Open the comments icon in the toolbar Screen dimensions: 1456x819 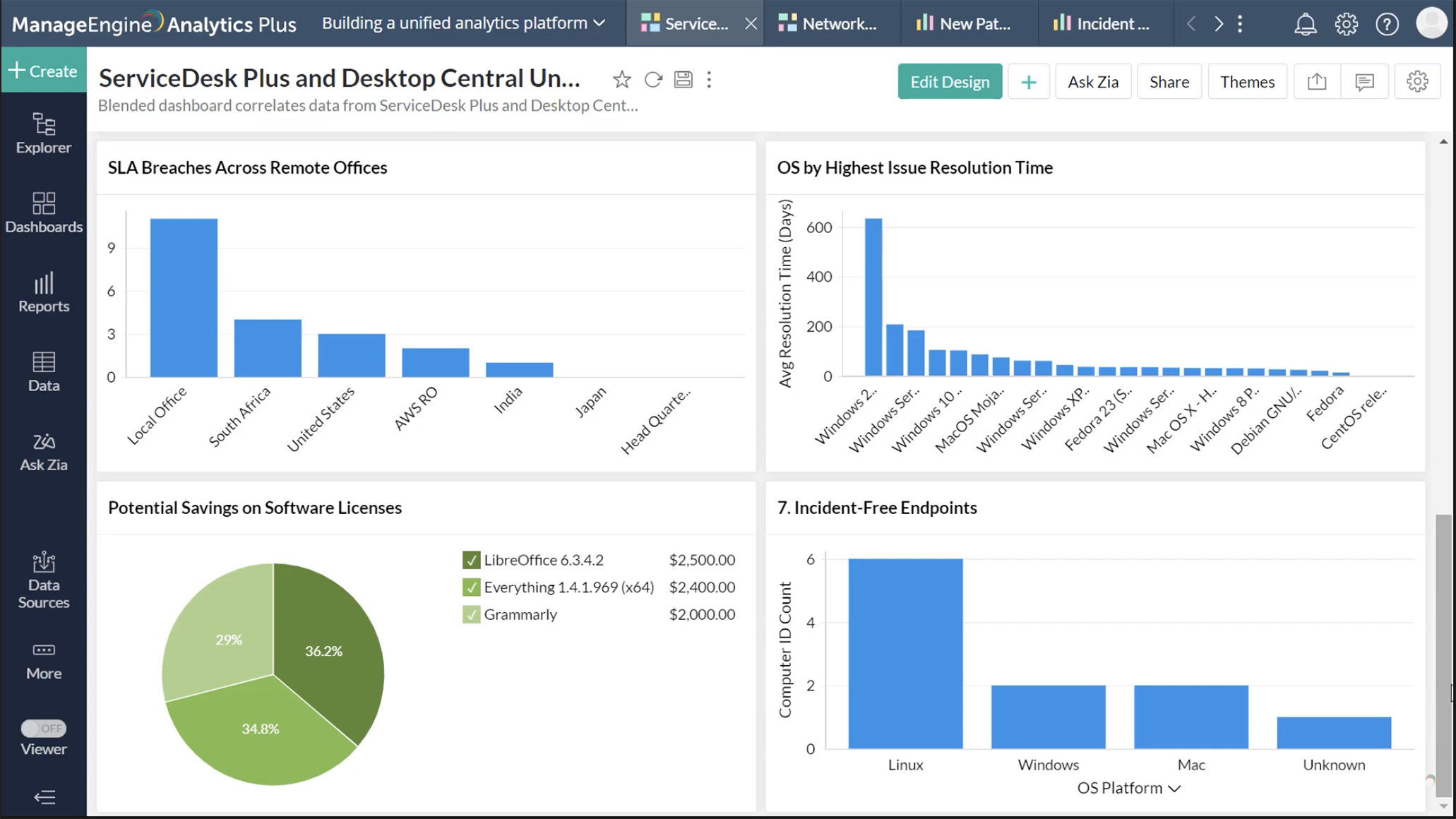point(1364,82)
